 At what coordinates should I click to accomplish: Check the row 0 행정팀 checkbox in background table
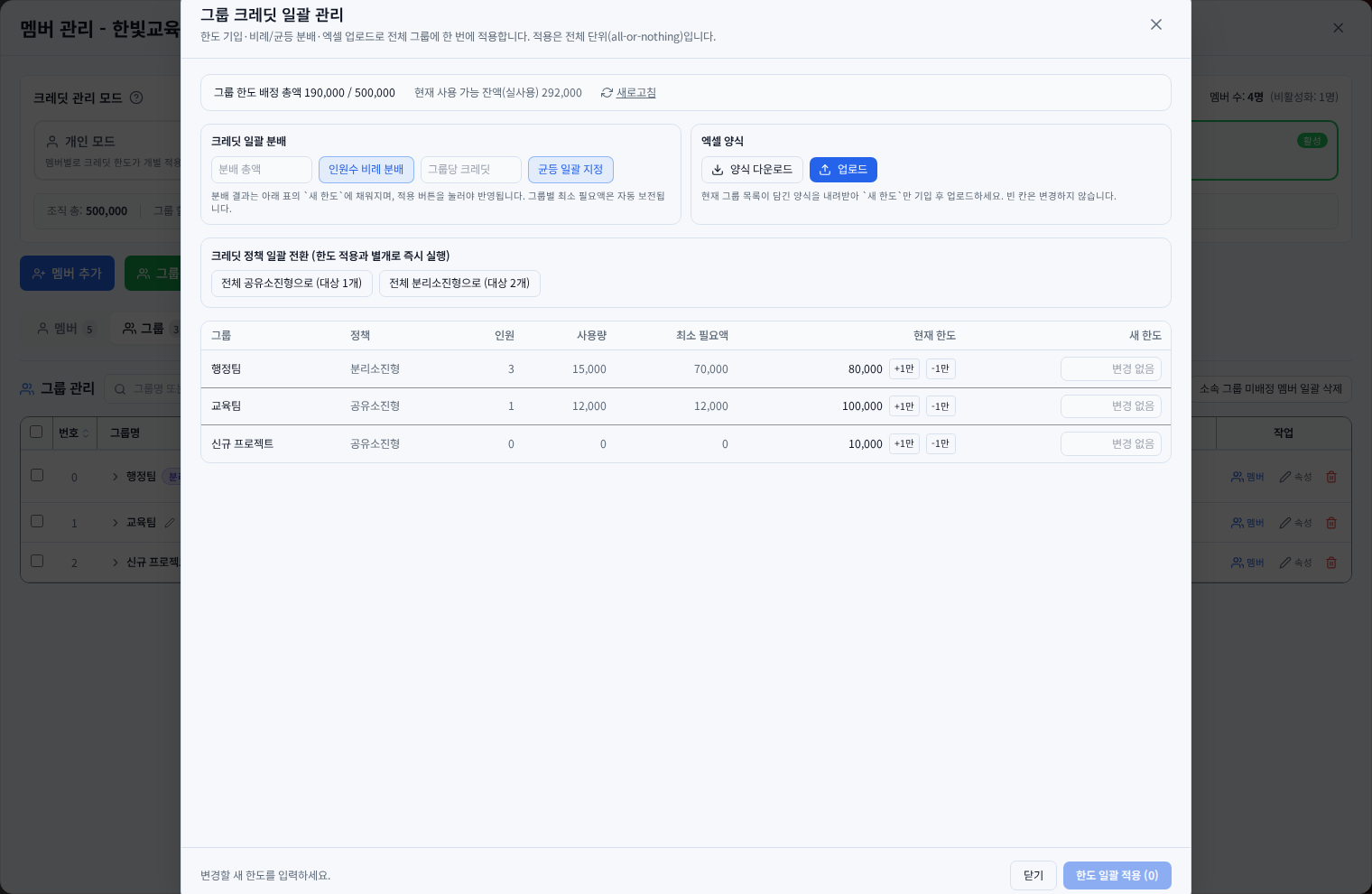click(37, 475)
